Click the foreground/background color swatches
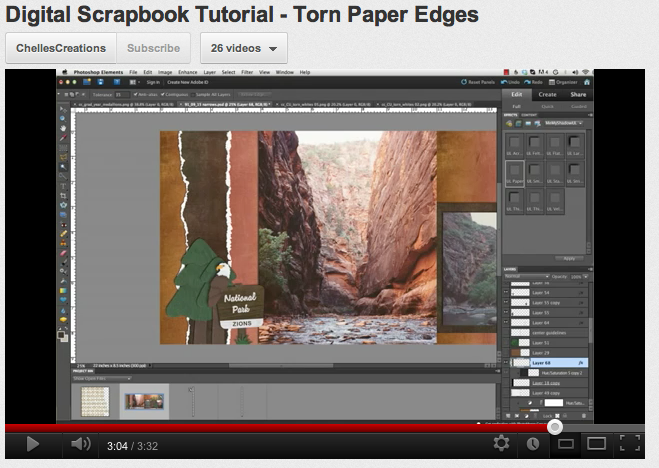 pyautogui.click(x=63, y=336)
